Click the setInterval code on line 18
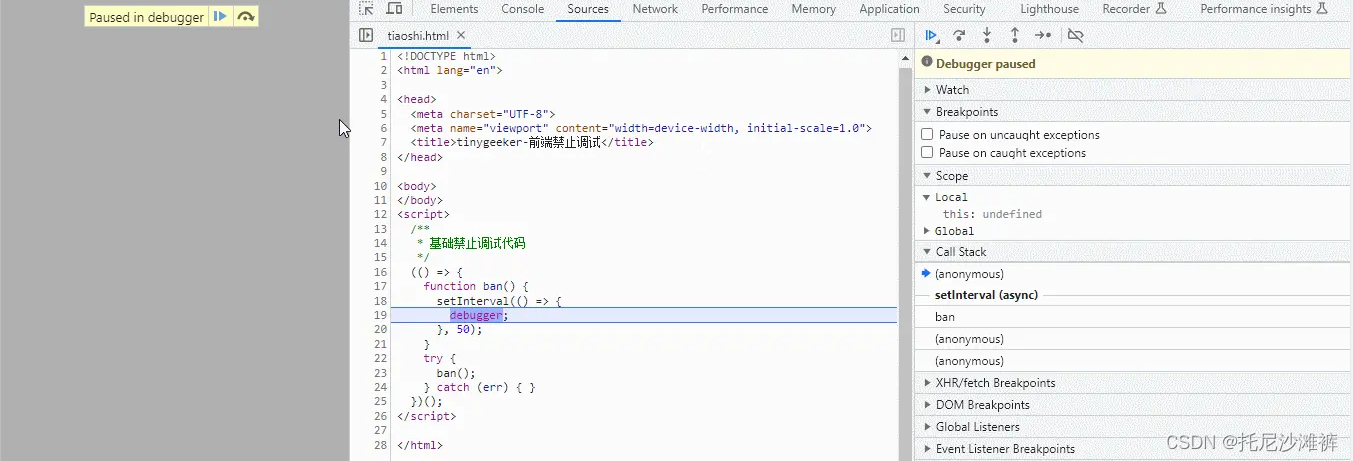Viewport: 1353px width, 461px height. click(x=499, y=301)
